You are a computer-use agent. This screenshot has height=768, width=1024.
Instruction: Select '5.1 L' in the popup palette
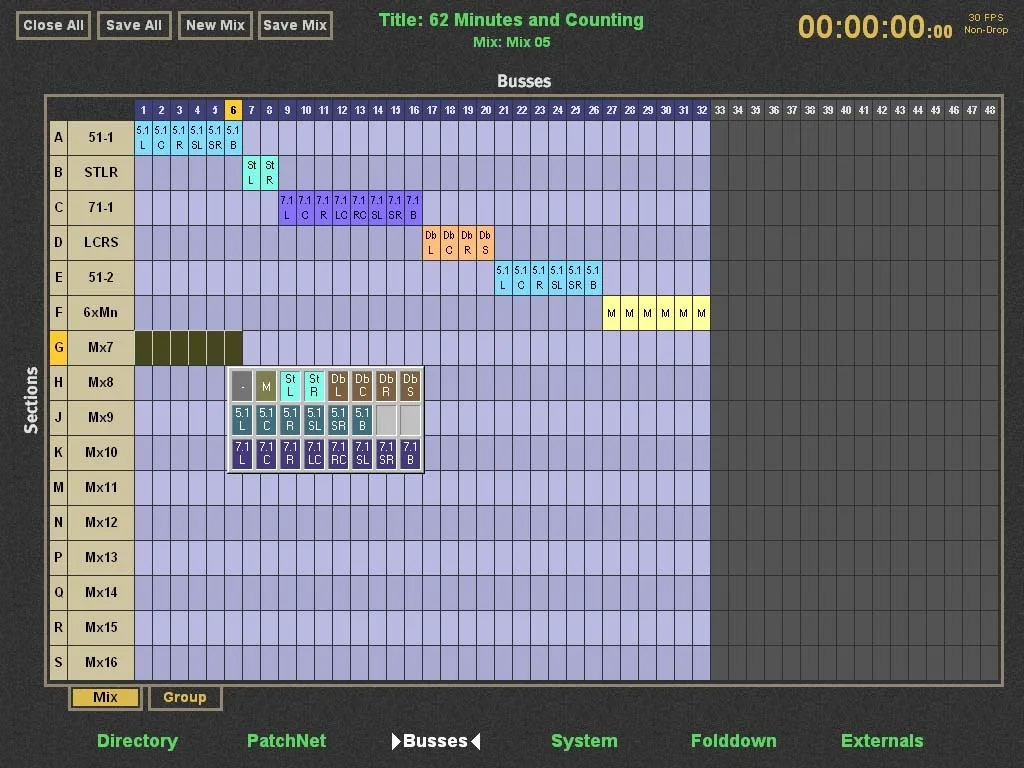pos(242,420)
